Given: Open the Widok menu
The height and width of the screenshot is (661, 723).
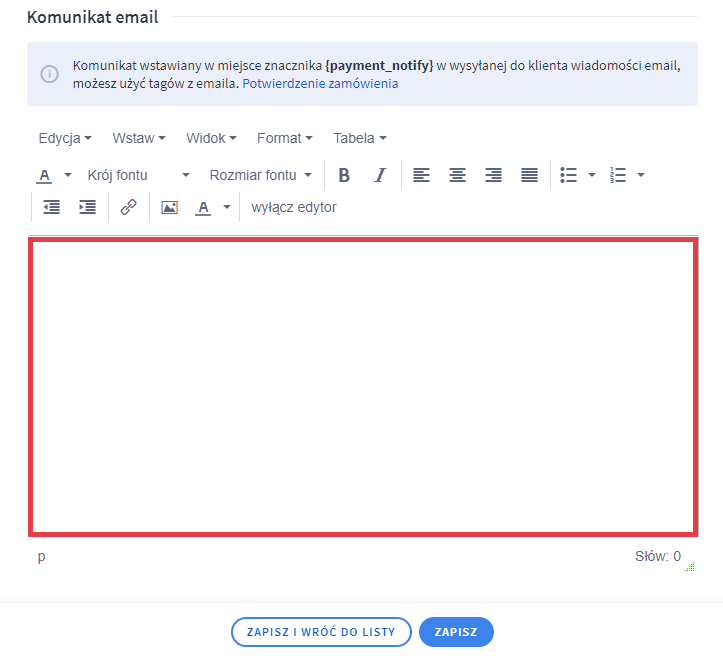Looking at the screenshot, I should [x=211, y=138].
